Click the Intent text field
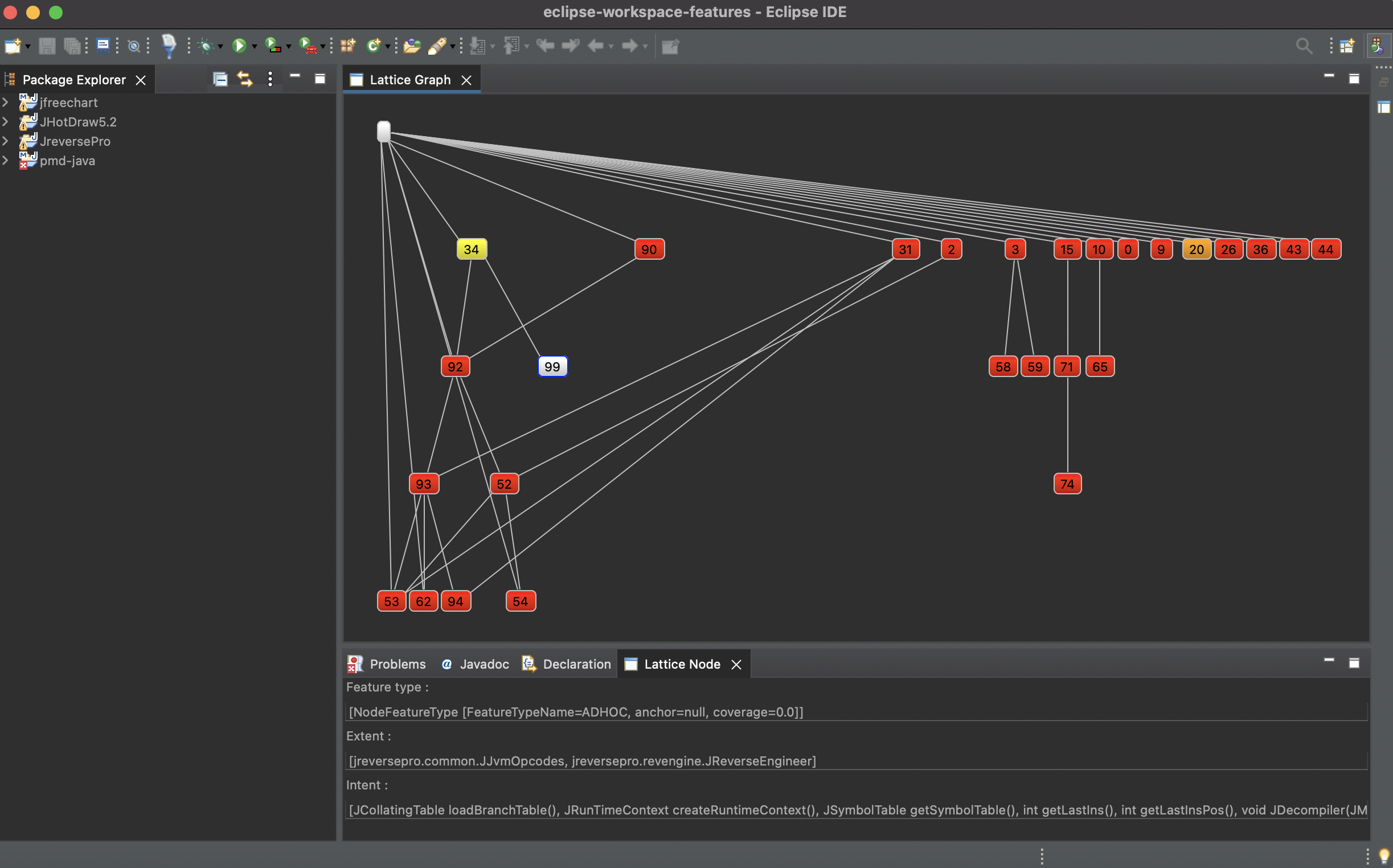This screenshot has height=868, width=1393. point(856,809)
